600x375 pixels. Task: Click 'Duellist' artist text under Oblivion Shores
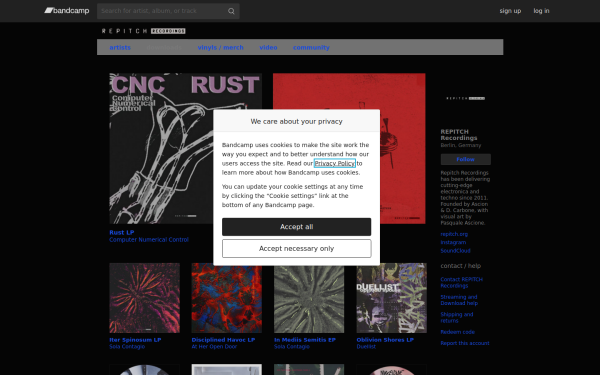[x=366, y=347]
